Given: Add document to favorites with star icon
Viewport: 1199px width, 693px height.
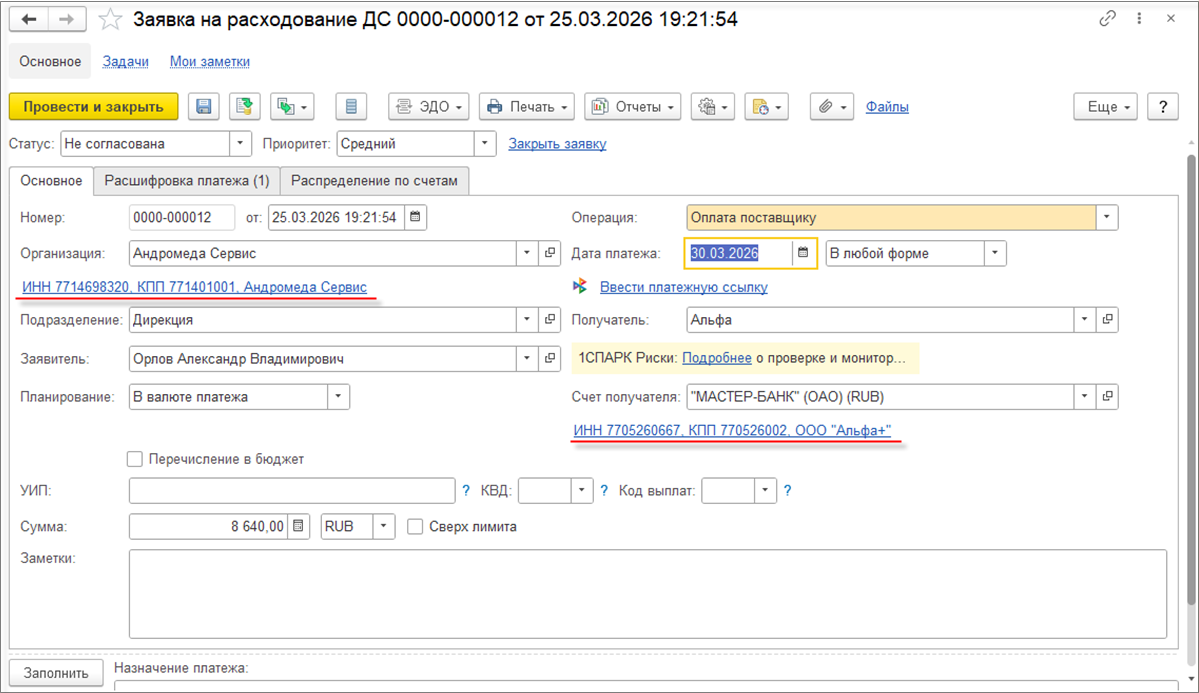Looking at the screenshot, I should (x=113, y=19).
